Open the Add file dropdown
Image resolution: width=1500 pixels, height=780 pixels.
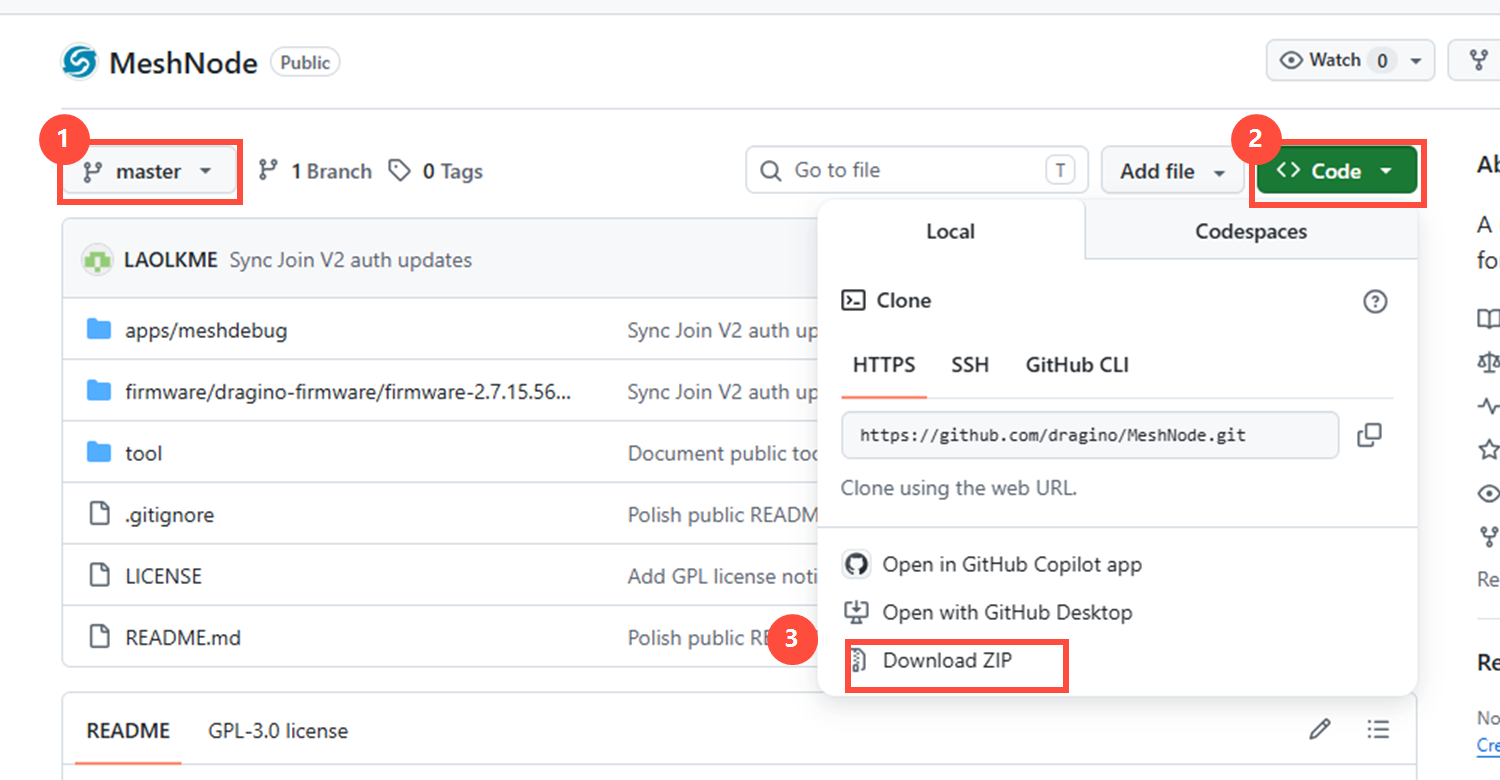click(1172, 172)
